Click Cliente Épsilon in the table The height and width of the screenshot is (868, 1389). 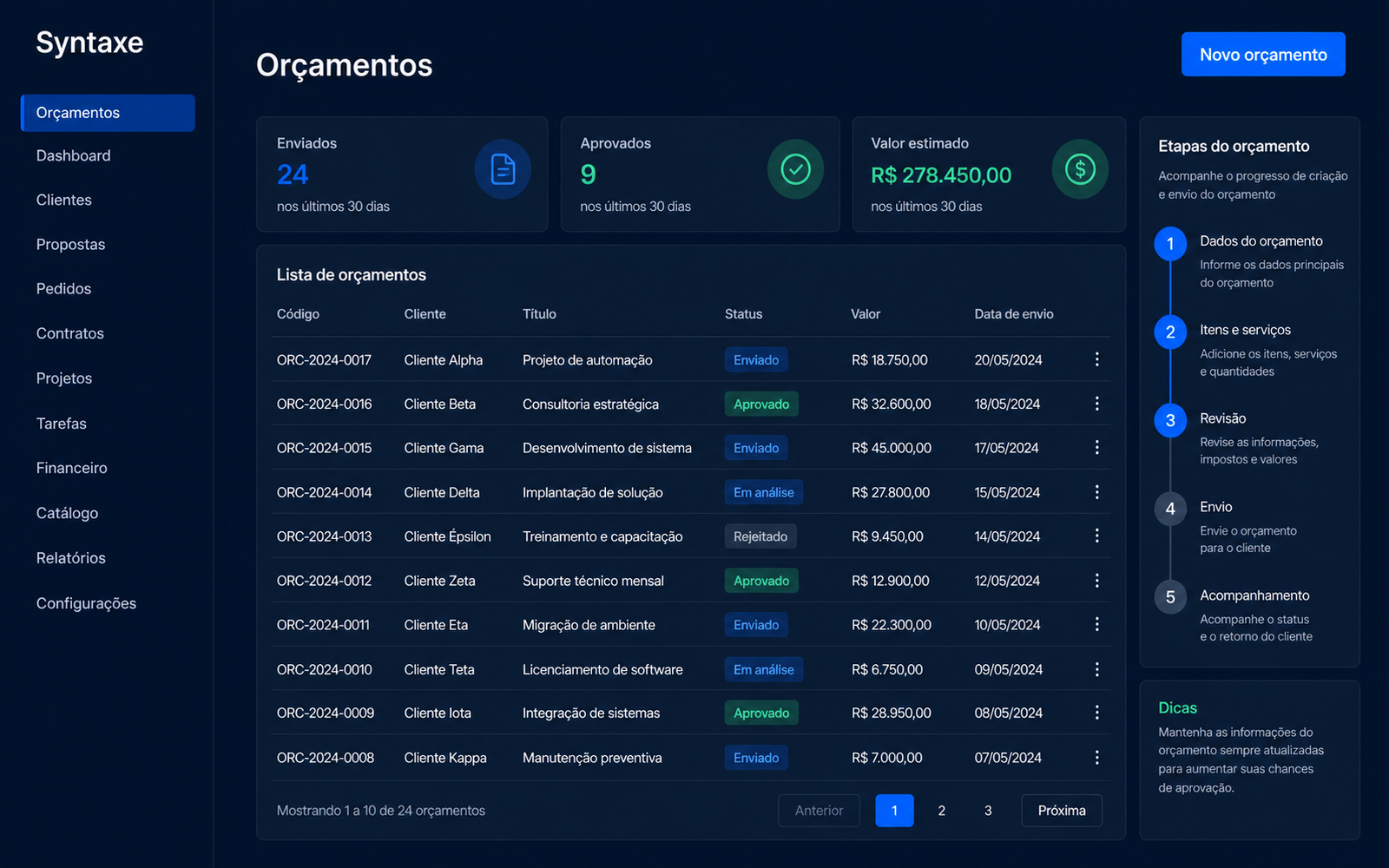coord(448,536)
